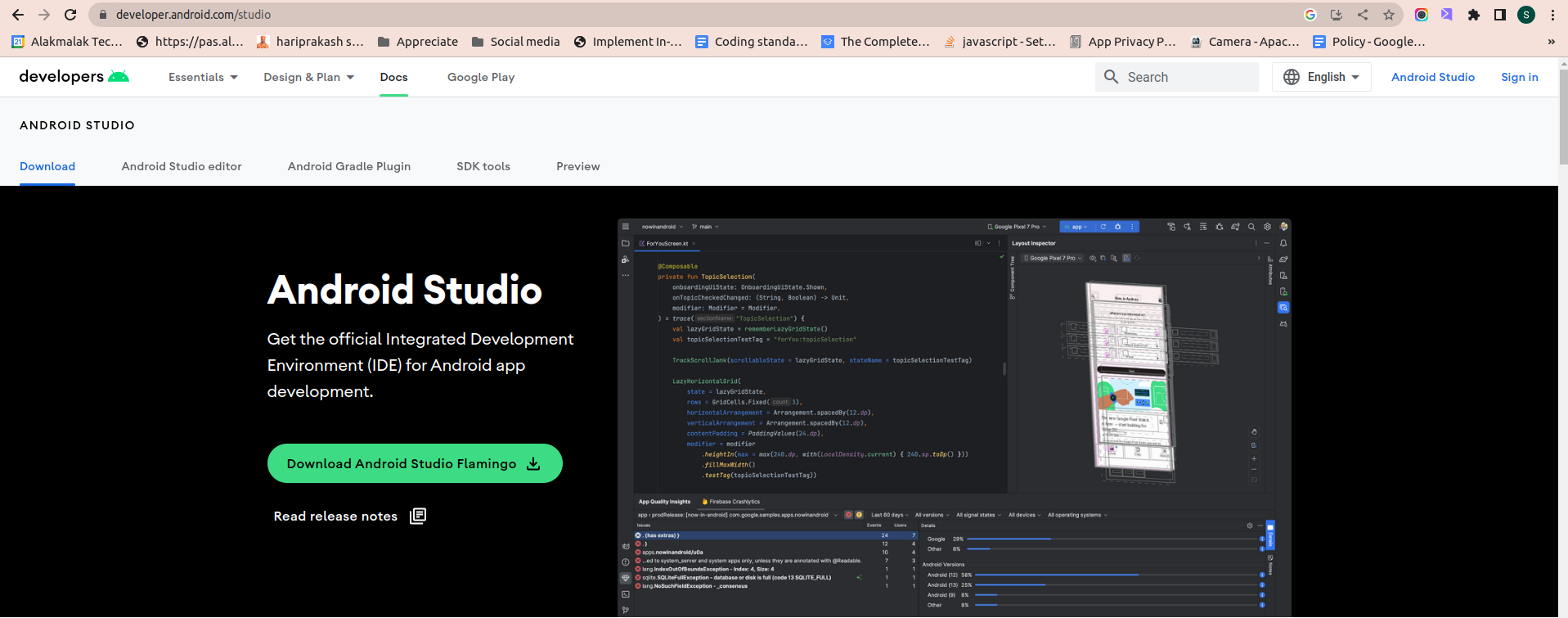
Task: Open the Chrome three-dot menu
Action: pyautogui.click(x=1552, y=15)
